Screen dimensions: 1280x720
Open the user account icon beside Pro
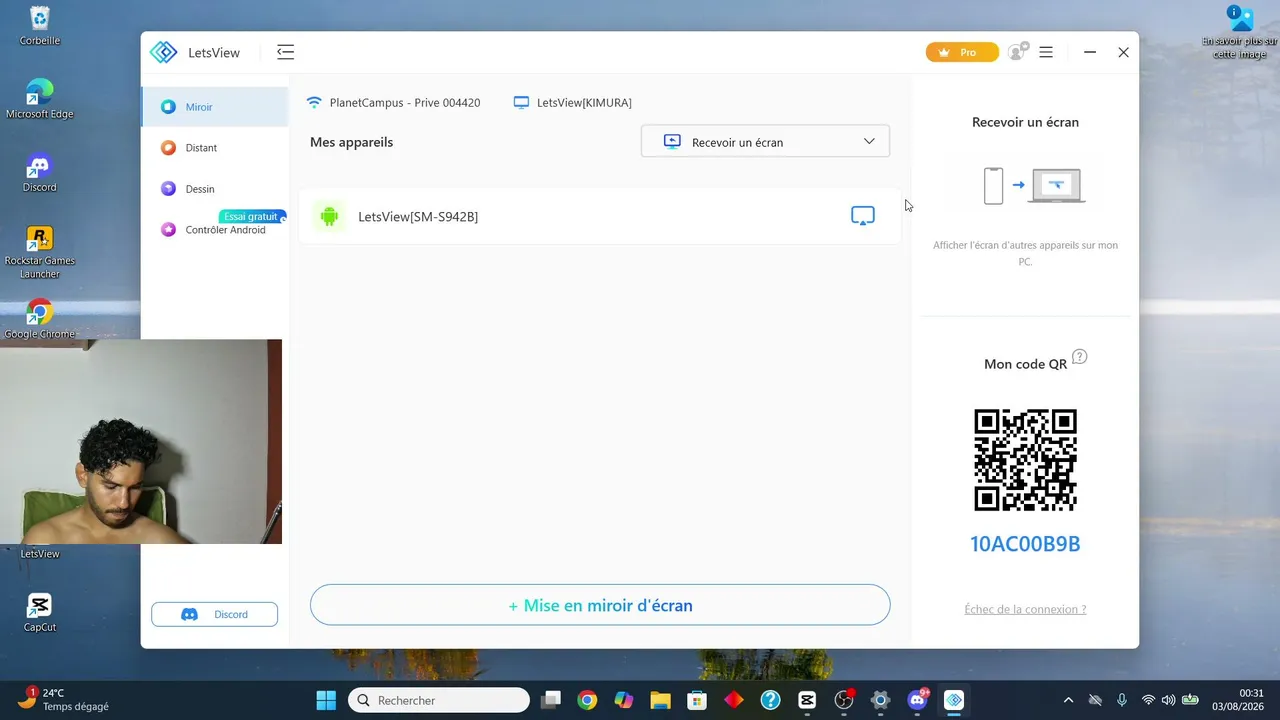pyautogui.click(x=1018, y=52)
